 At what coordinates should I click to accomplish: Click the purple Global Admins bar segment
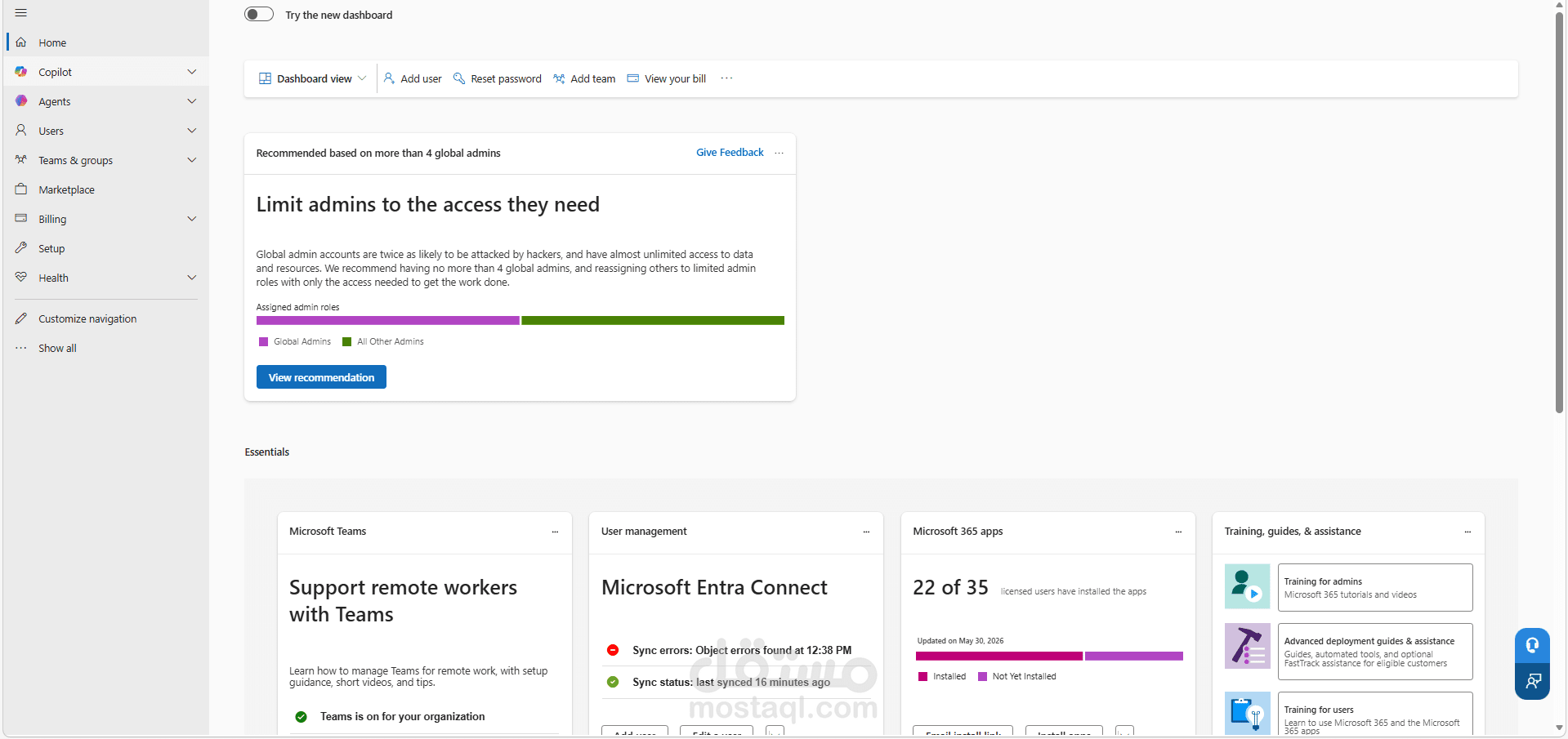click(x=388, y=321)
